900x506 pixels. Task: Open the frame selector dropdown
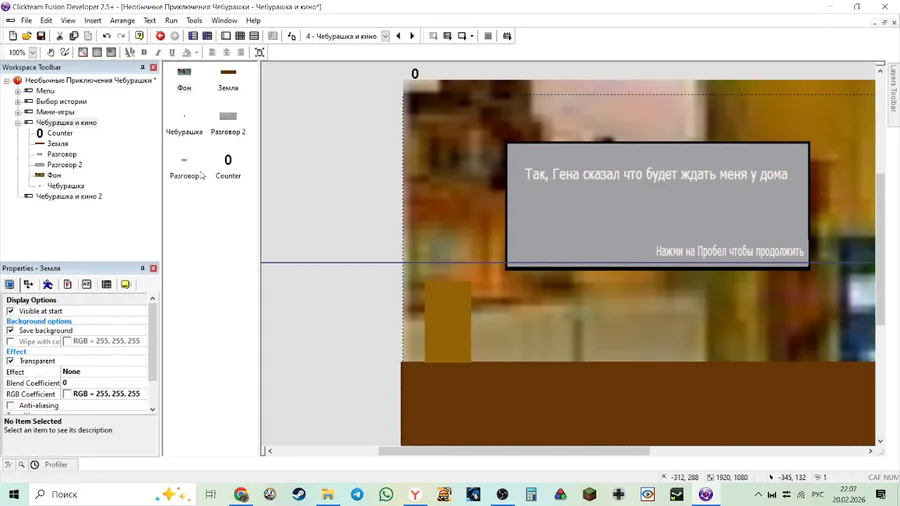point(385,36)
